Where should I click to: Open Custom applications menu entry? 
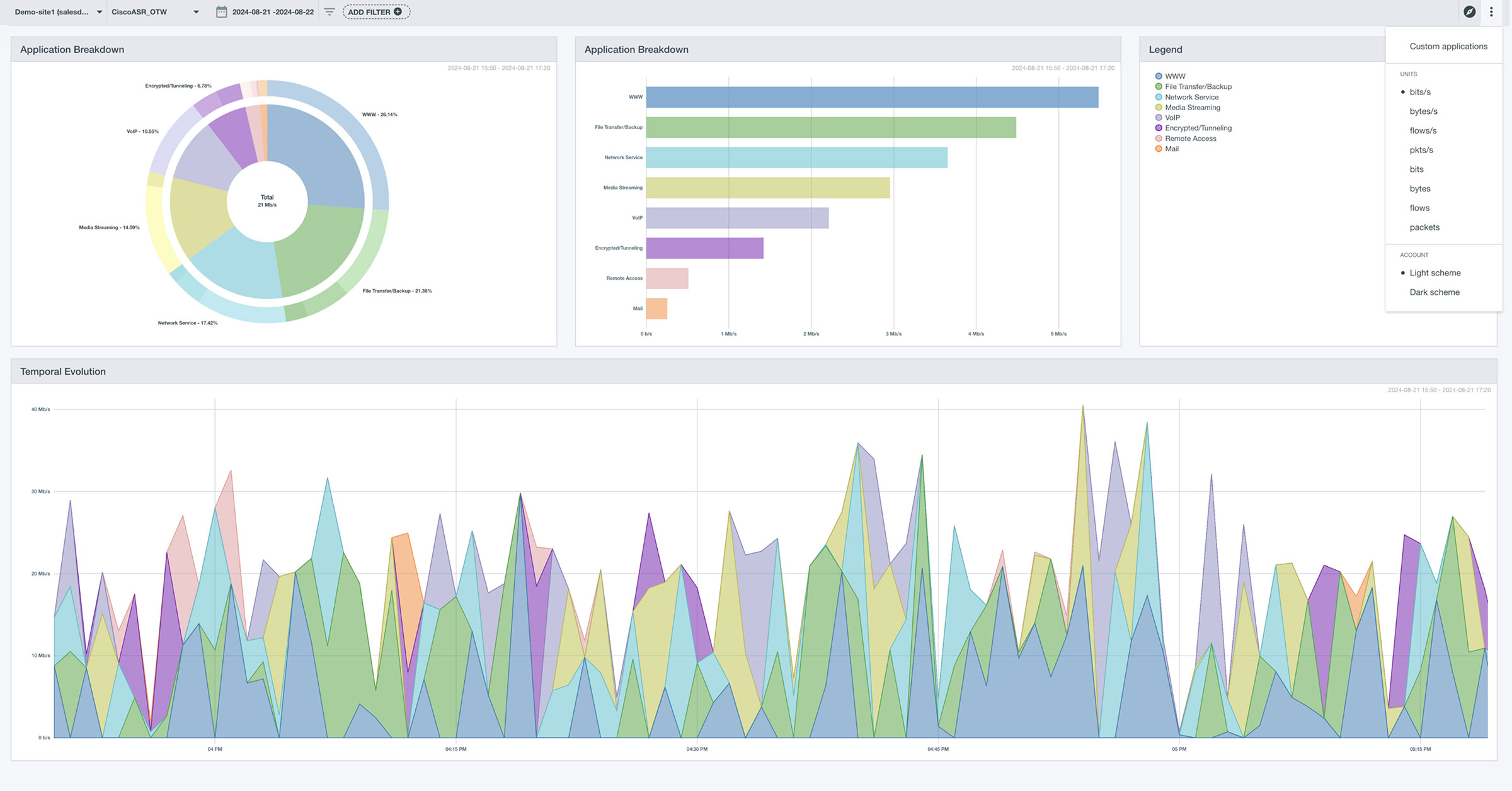(1448, 47)
